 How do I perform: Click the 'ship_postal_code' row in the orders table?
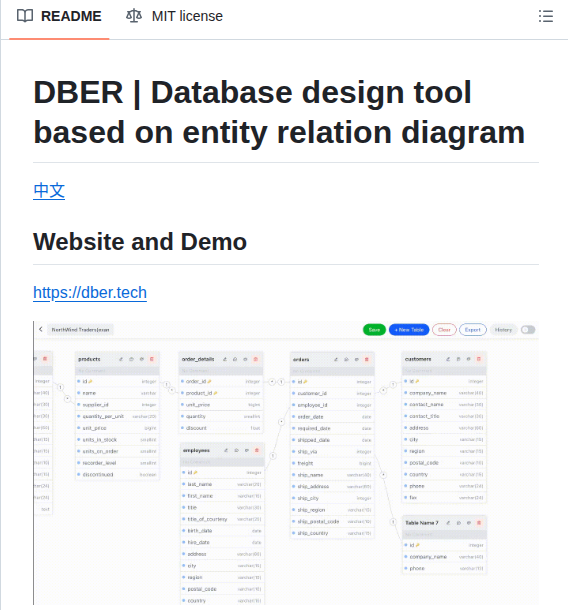pos(332,521)
